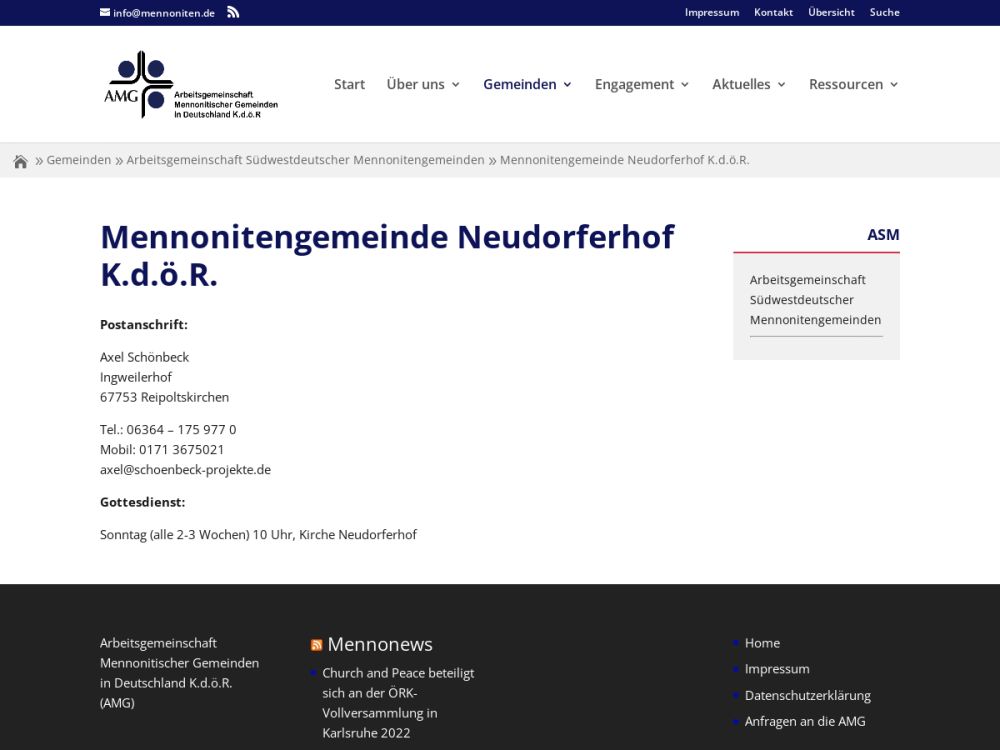Click the Übersicht link in top bar
This screenshot has width=1000, height=750.
click(831, 13)
